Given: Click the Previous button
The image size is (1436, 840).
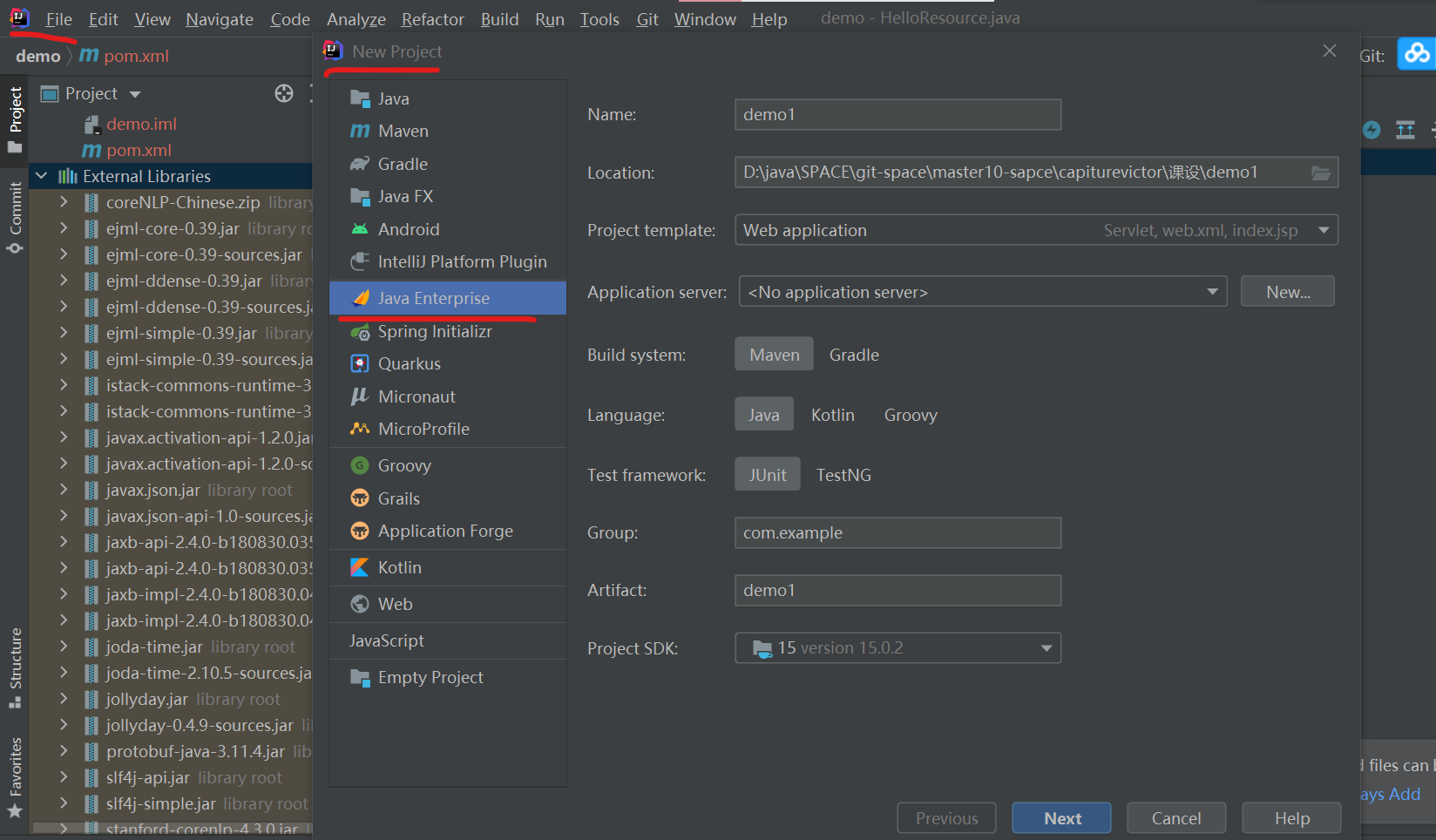Looking at the screenshot, I should (946, 818).
